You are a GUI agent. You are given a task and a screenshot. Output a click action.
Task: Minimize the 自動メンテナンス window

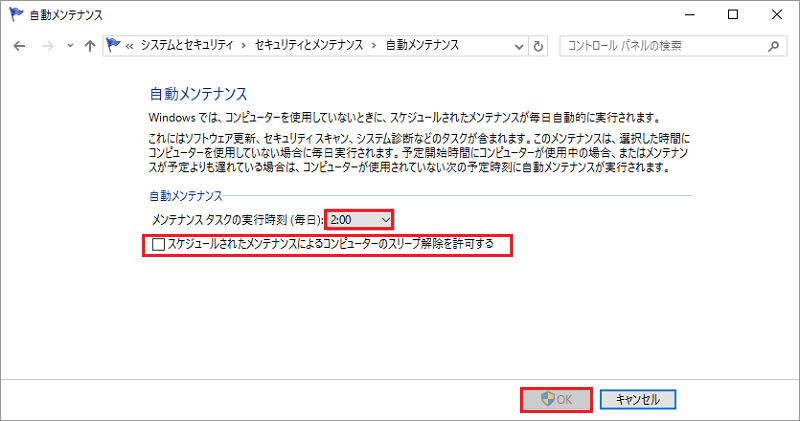(690, 14)
